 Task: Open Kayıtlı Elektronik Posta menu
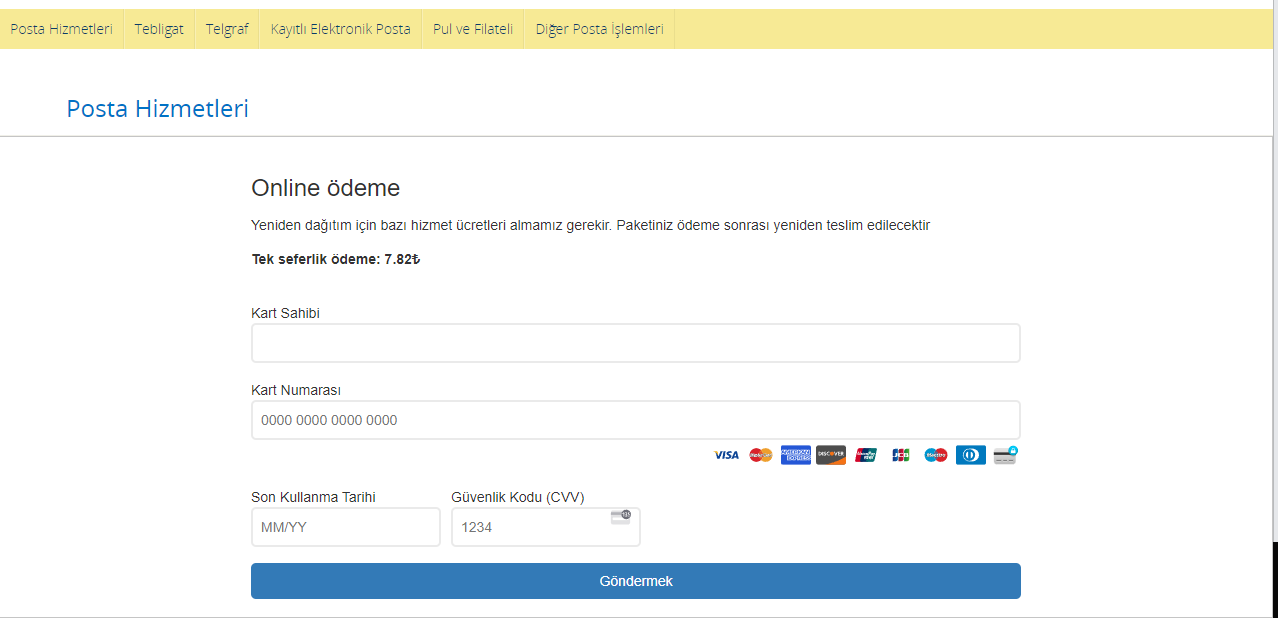[x=341, y=29]
